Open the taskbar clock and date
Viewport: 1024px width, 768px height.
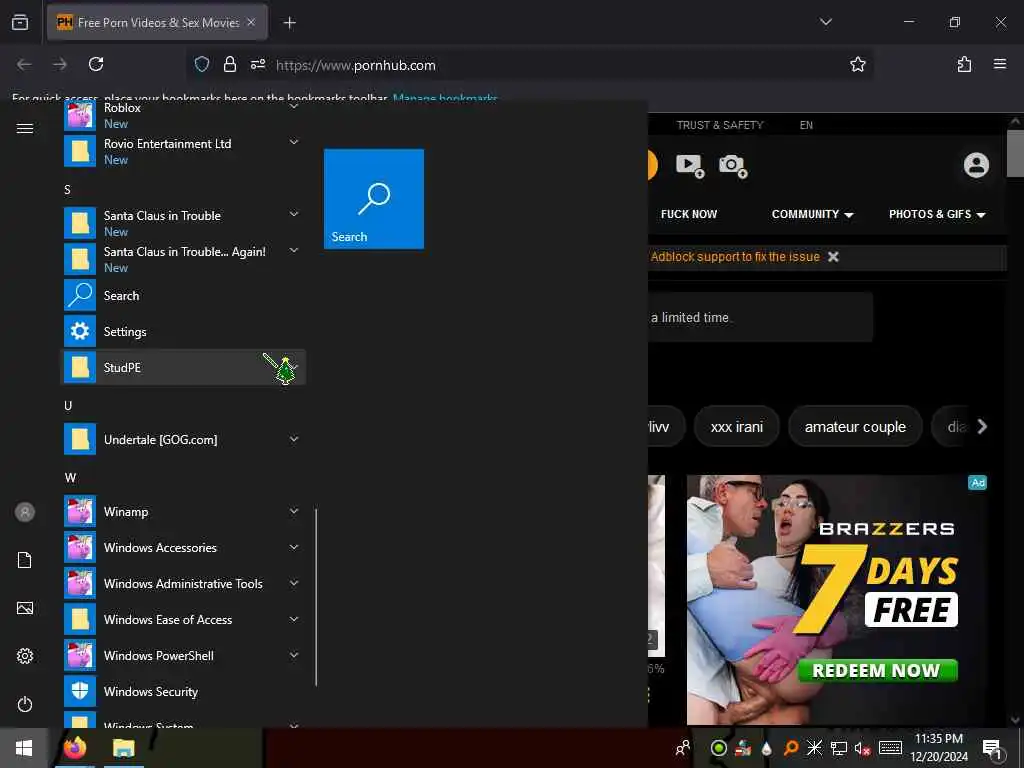pos(939,748)
